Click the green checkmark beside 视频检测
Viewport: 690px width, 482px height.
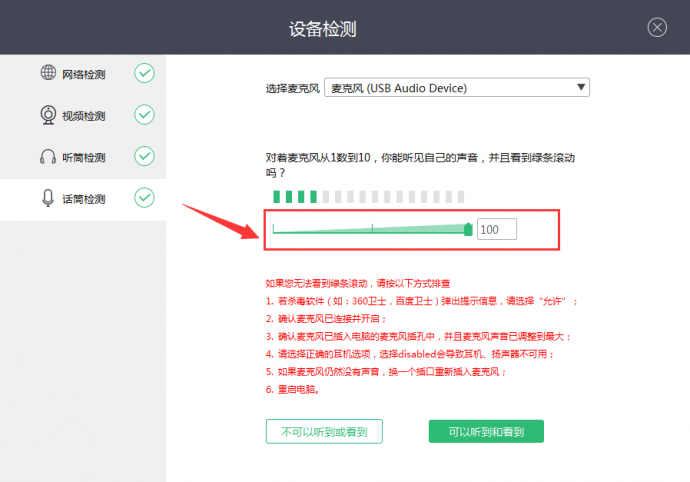click(145, 114)
